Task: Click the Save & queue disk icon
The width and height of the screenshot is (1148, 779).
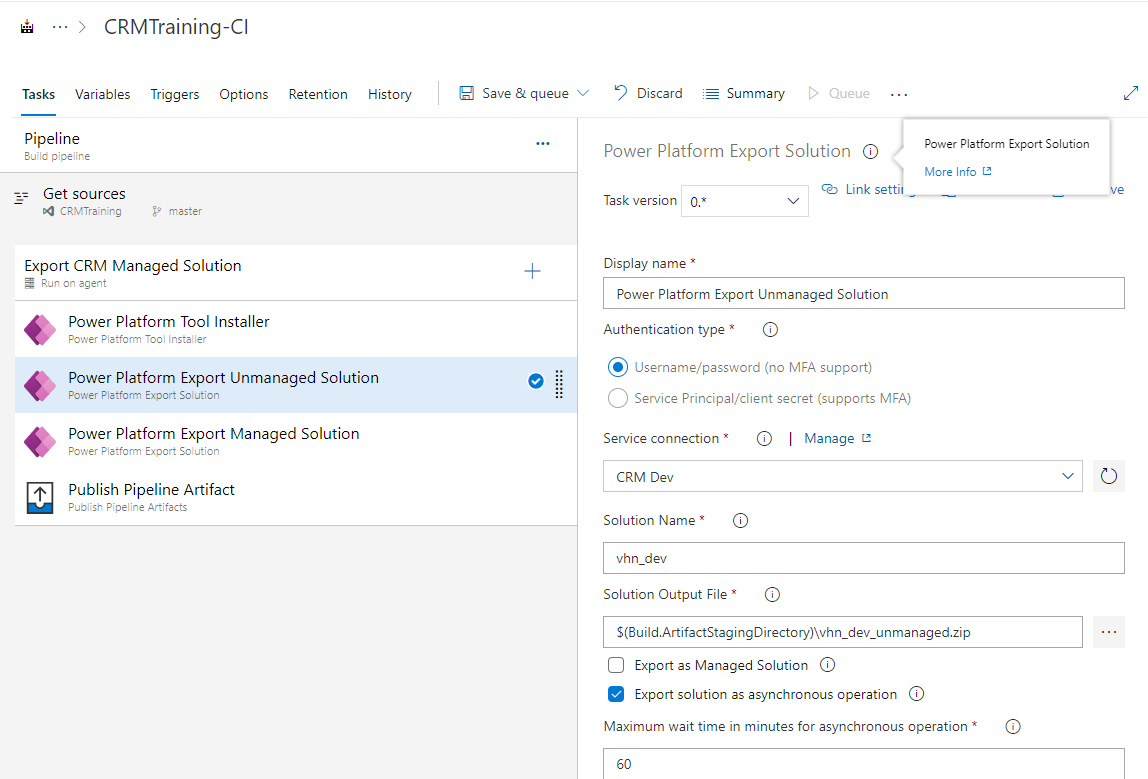Action: point(466,93)
